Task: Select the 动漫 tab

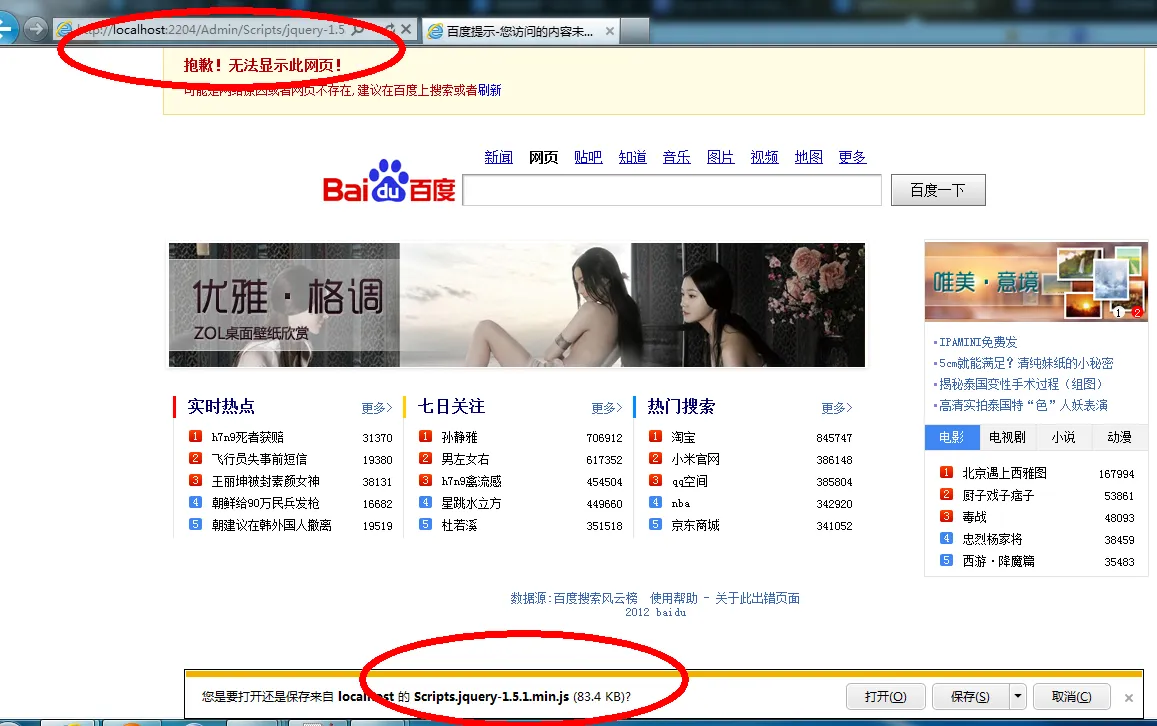Action: (x=1119, y=438)
